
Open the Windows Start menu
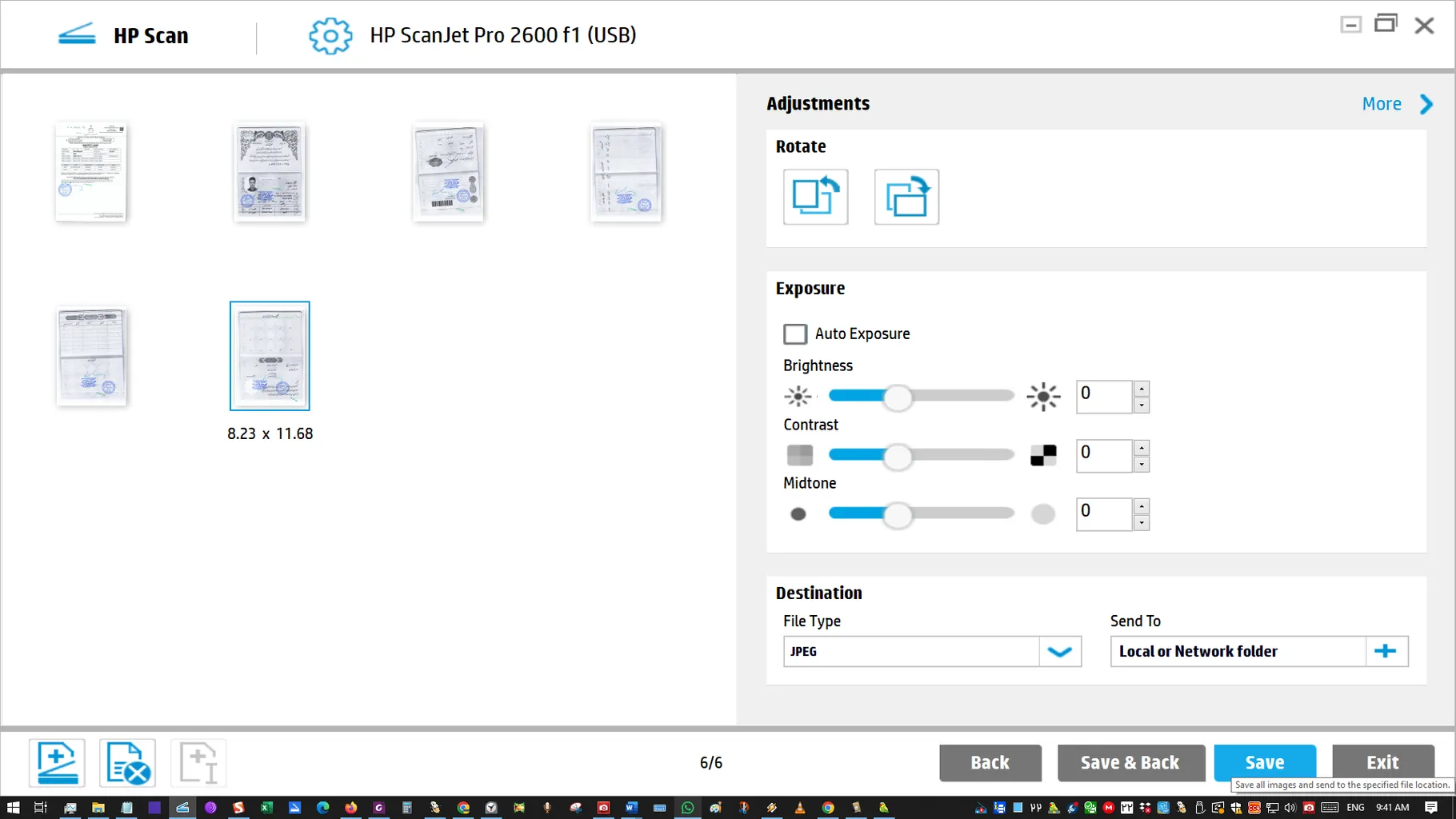click(13, 808)
